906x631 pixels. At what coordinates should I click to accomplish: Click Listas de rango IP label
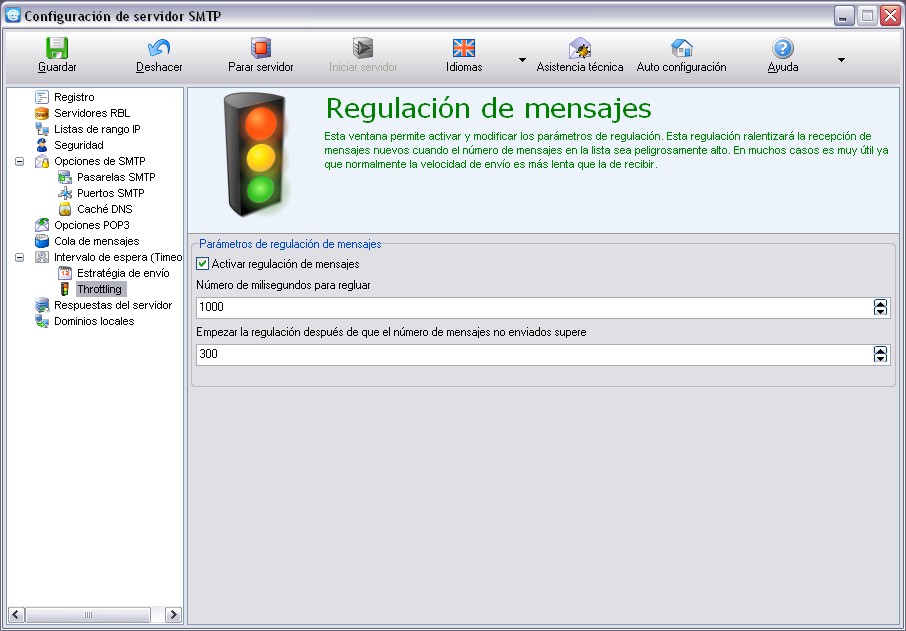(97, 129)
